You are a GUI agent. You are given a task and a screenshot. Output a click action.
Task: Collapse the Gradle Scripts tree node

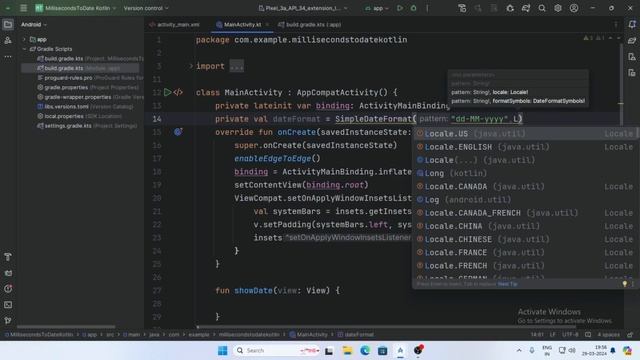tap(24, 49)
